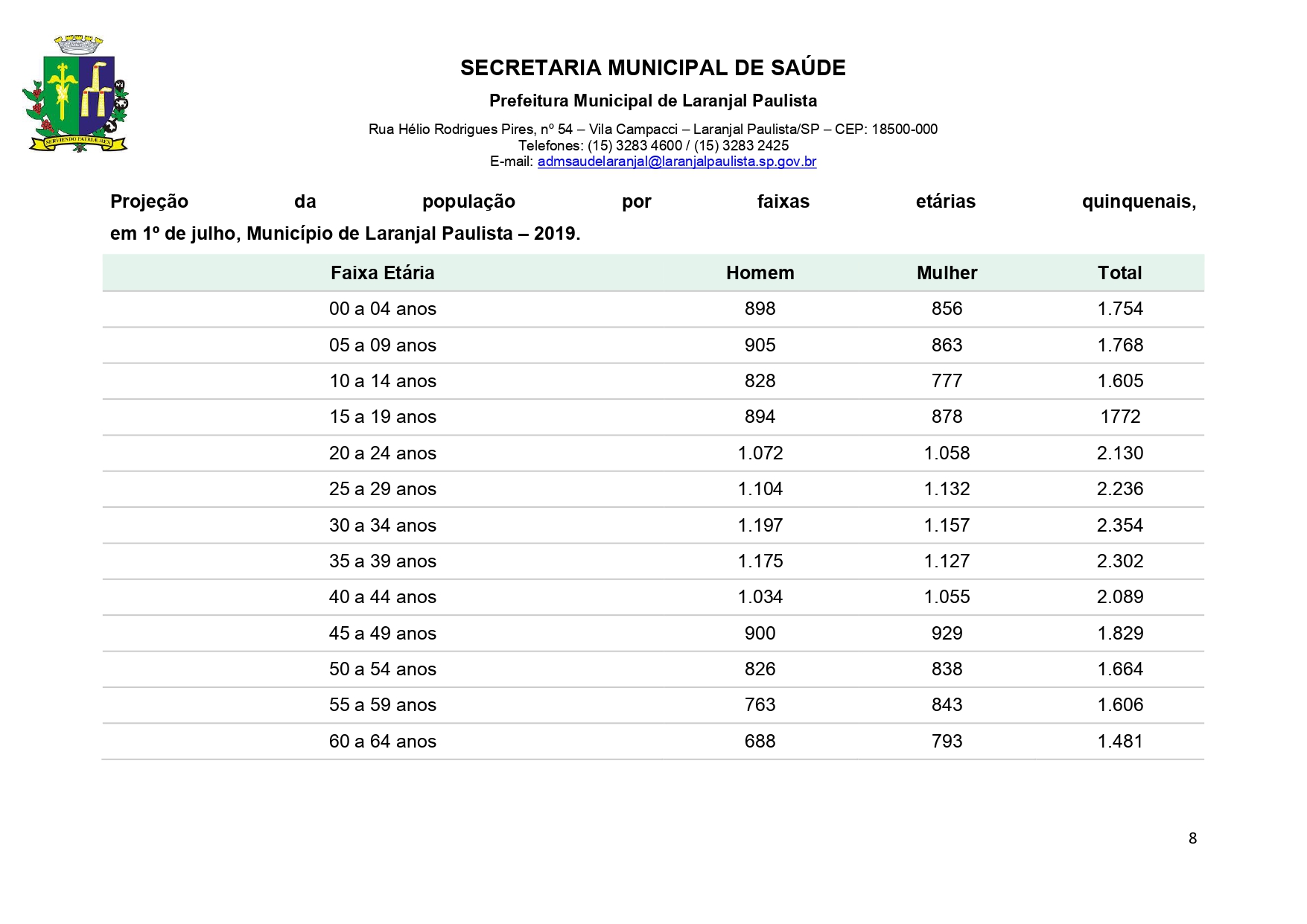Screen dimensions: 1307x924
Task: Click Total value 2.130
Action: (1120, 453)
